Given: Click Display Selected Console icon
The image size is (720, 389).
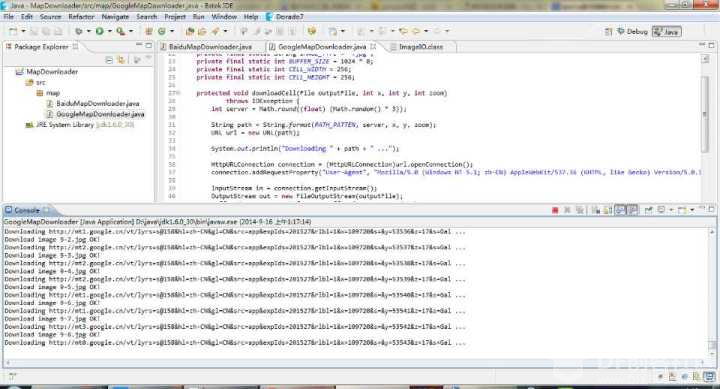Looking at the screenshot, I should (x=661, y=210).
